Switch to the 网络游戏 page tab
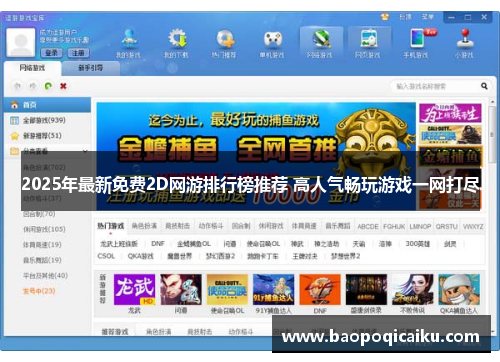The width and height of the screenshot is (500, 362). [32, 68]
